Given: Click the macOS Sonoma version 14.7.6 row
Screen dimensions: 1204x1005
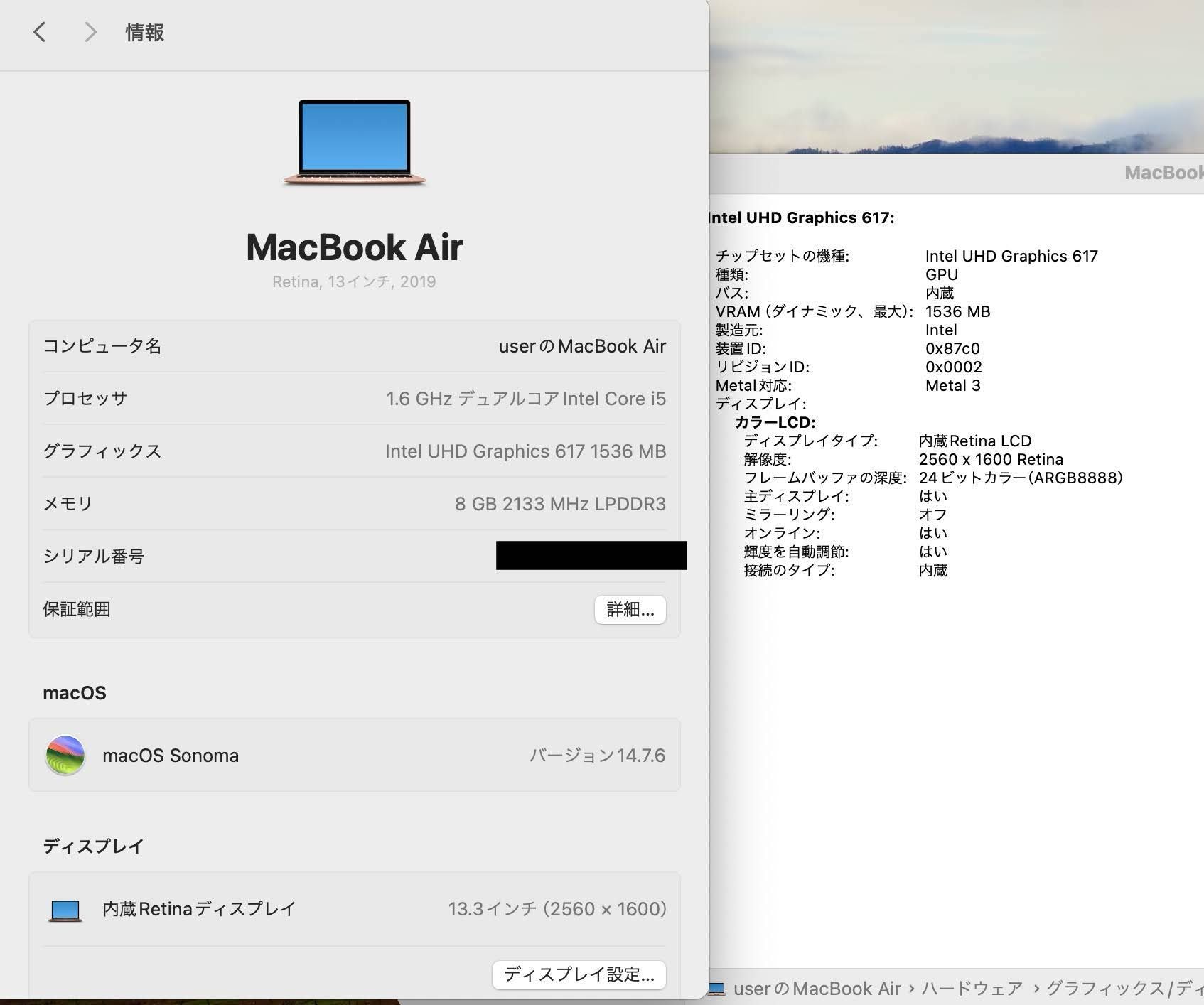Looking at the screenshot, I should coord(354,755).
